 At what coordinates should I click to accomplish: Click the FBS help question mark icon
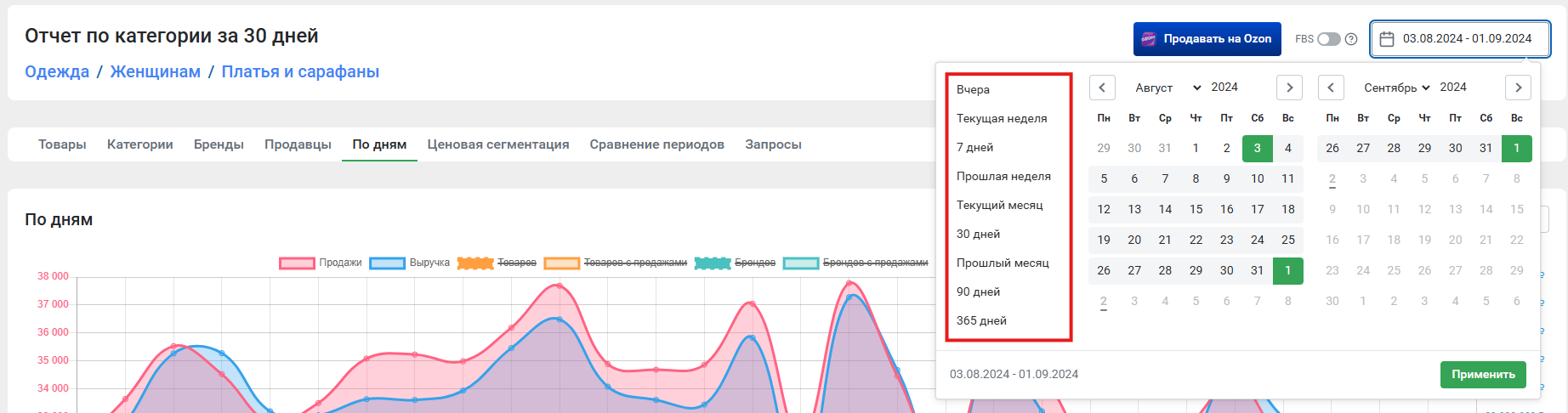coord(1351,39)
